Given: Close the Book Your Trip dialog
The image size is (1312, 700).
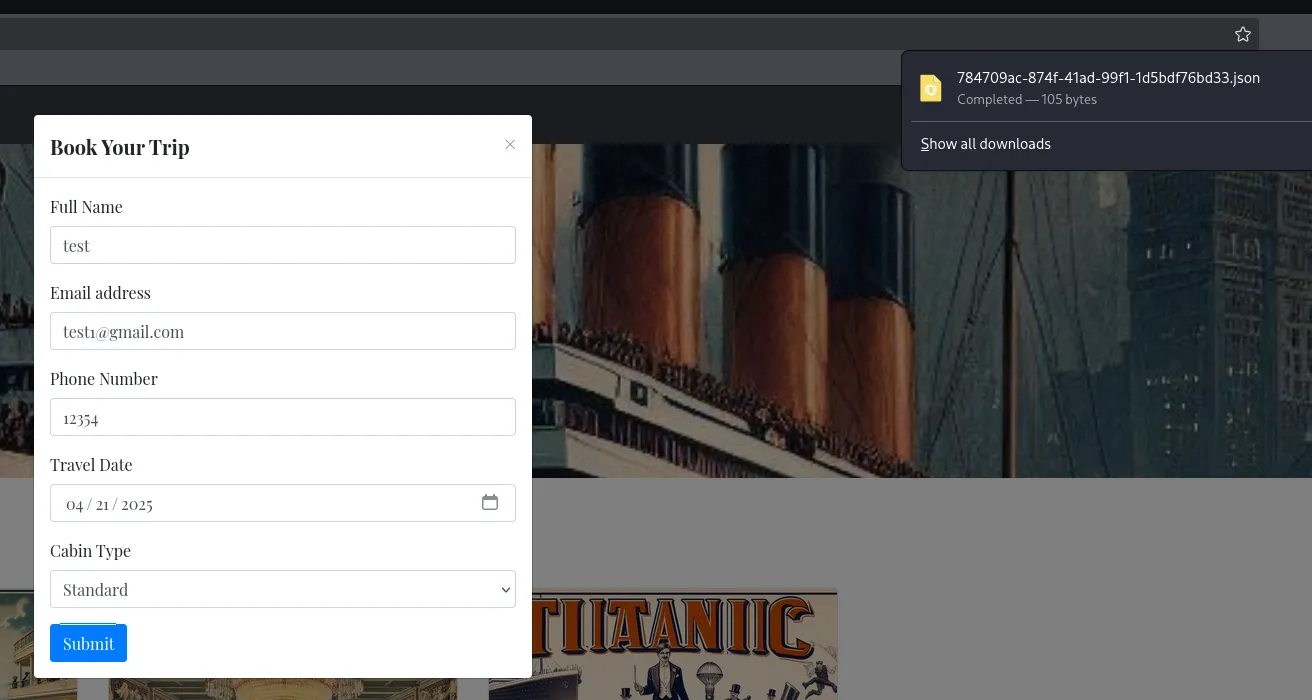Looking at the screenshot, I should pos(510,145).
